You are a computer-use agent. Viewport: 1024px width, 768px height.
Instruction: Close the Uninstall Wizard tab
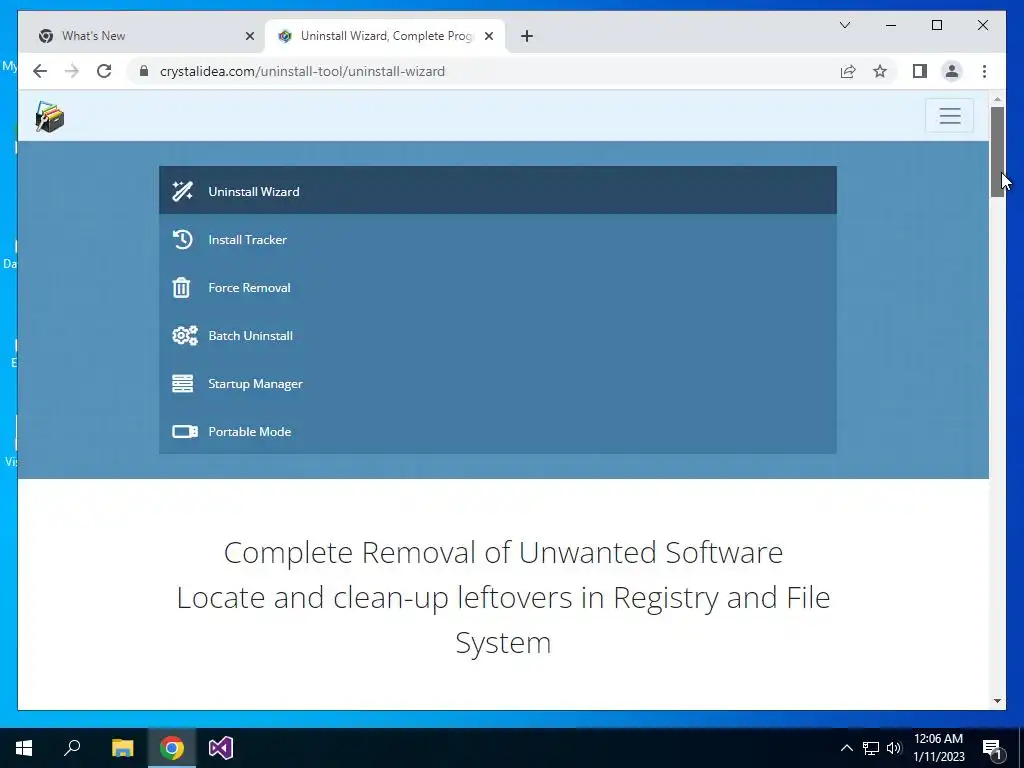point(488,36)
